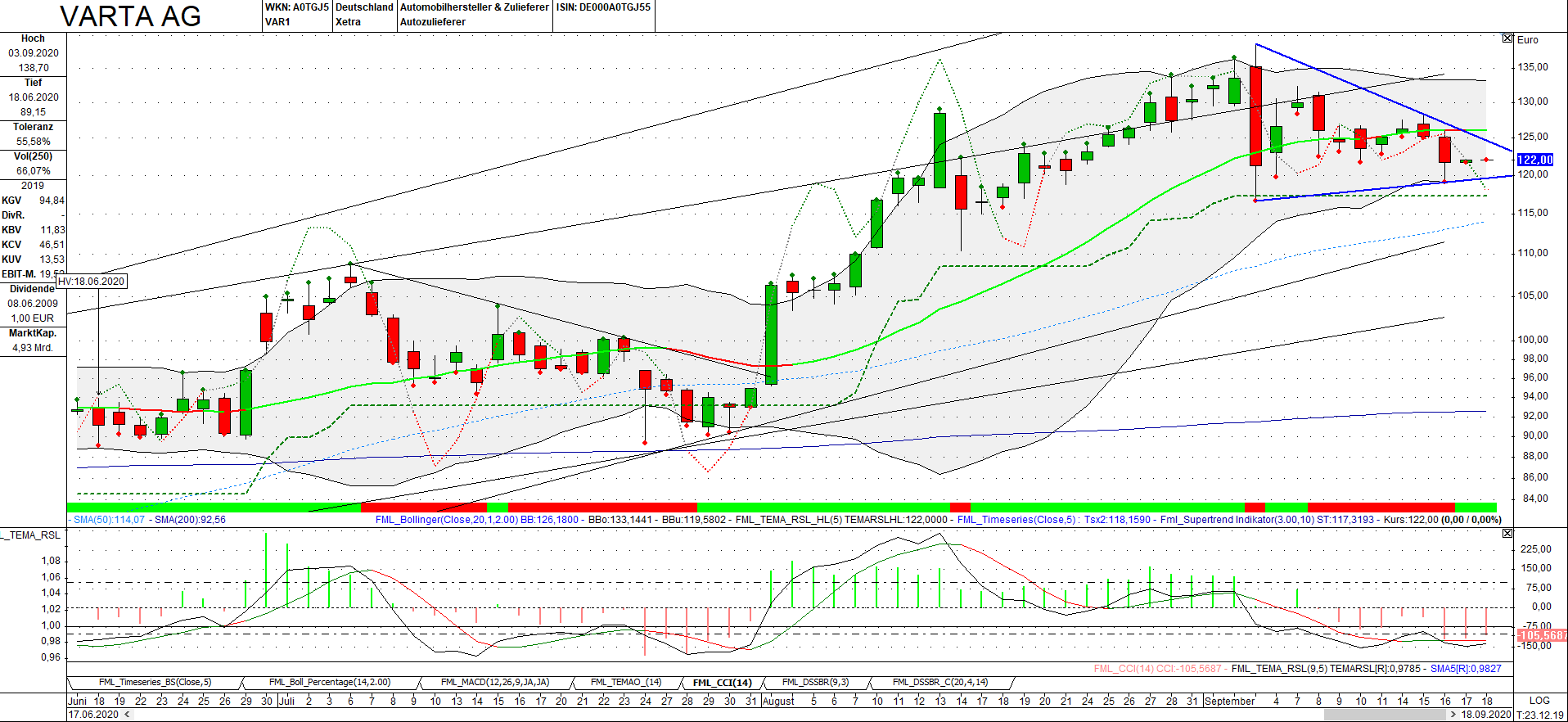Click the MarktKap. value 4,93 Mrd.
This screenshot has width=1568, height=722.
coord(32,348)
